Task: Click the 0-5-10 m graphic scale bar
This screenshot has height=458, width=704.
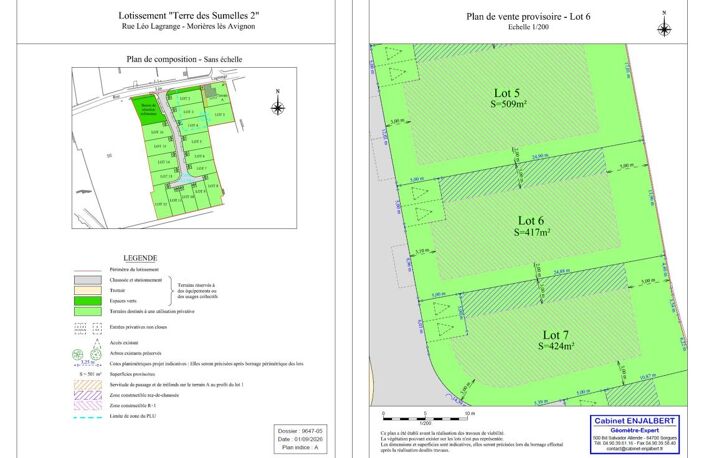Action: click(x=425, y=418)
